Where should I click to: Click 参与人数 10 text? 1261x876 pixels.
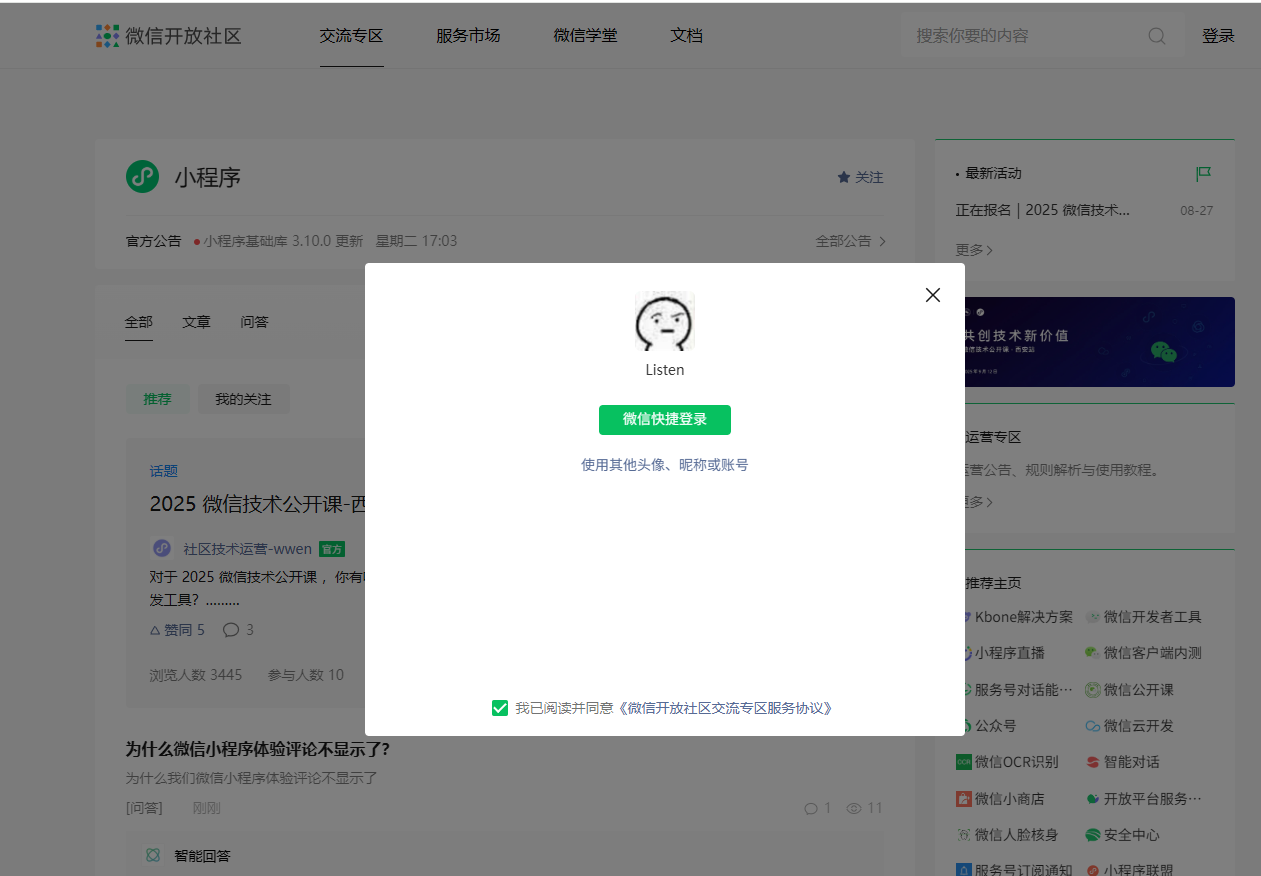pyautogui.click(x=306, y=675)
